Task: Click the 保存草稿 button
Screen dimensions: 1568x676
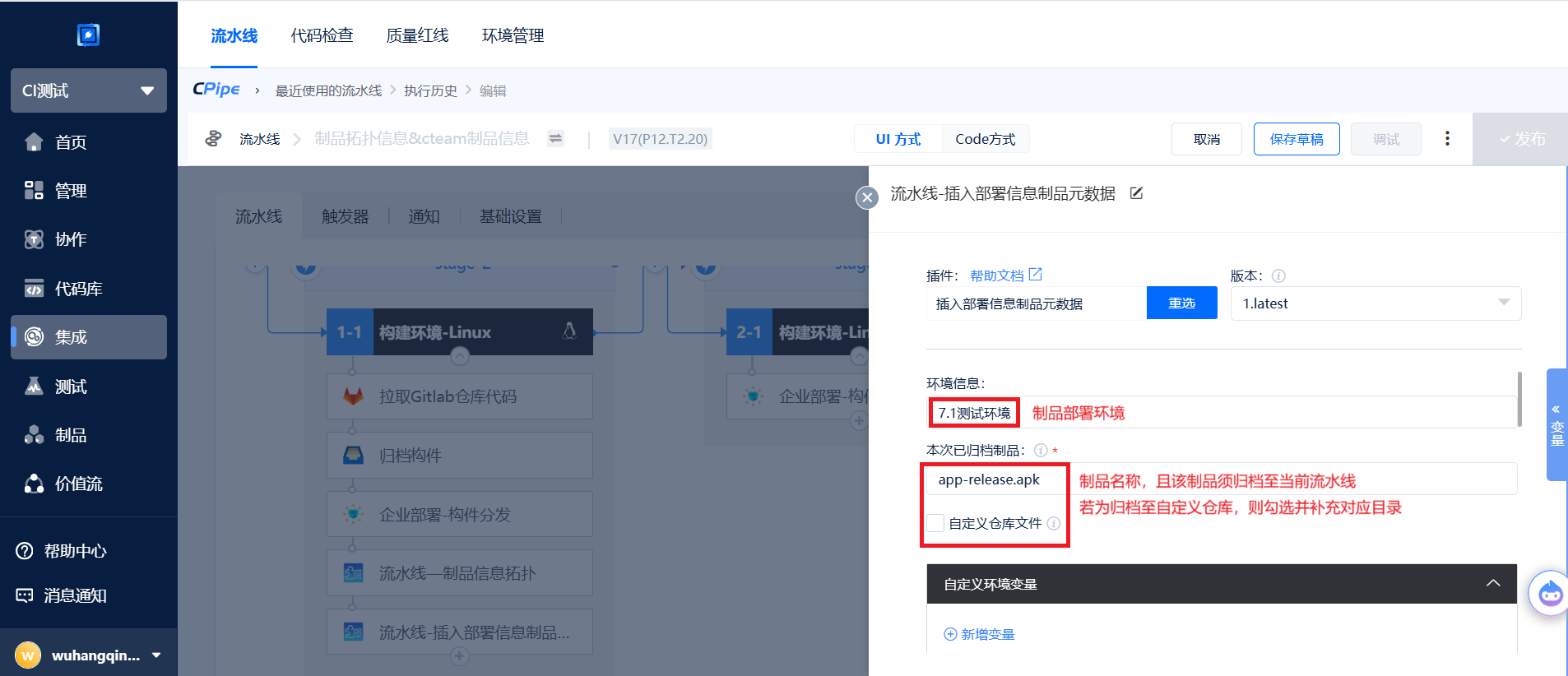Action: pyautogui.click(x=1296, y=139)
